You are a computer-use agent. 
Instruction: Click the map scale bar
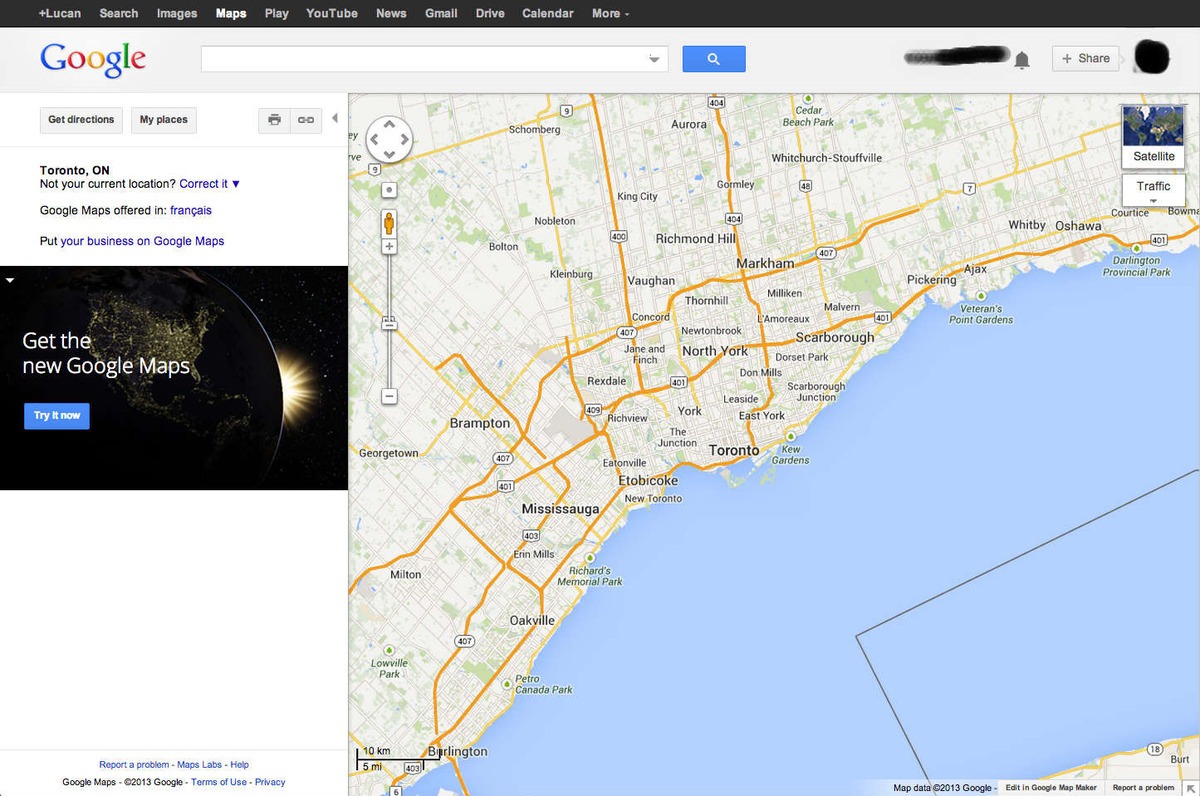[398, 758]
